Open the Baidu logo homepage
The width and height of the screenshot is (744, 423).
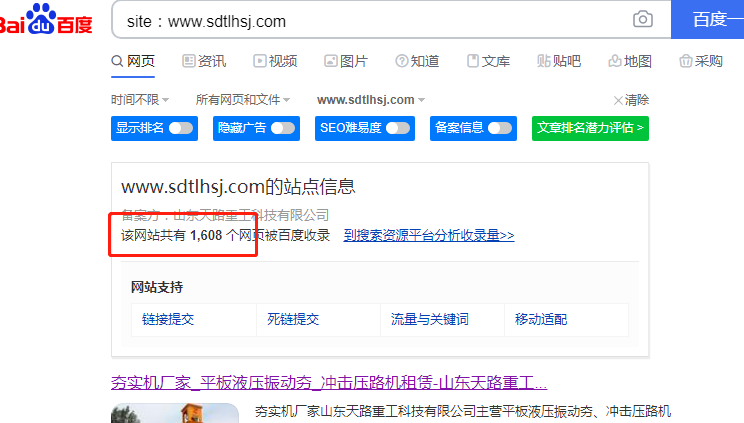pyautogui.click(x=46, y=19)
